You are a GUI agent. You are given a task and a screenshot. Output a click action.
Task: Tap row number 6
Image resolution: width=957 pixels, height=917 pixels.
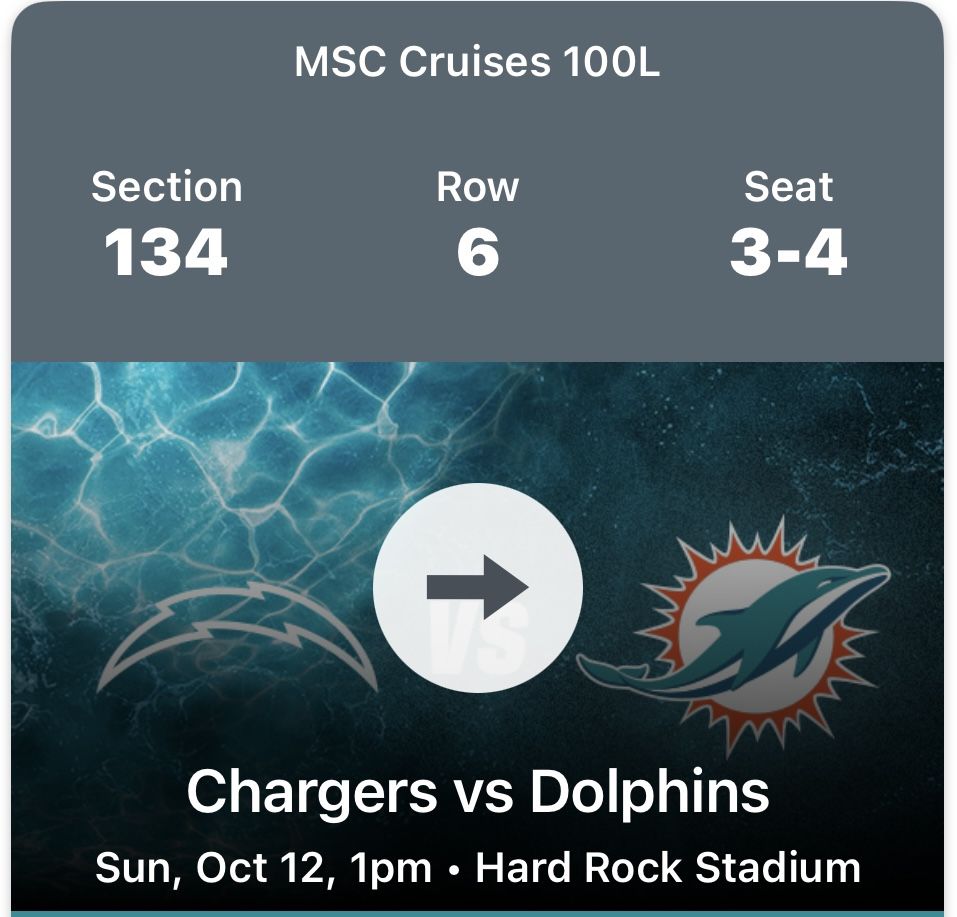[477, 252]
